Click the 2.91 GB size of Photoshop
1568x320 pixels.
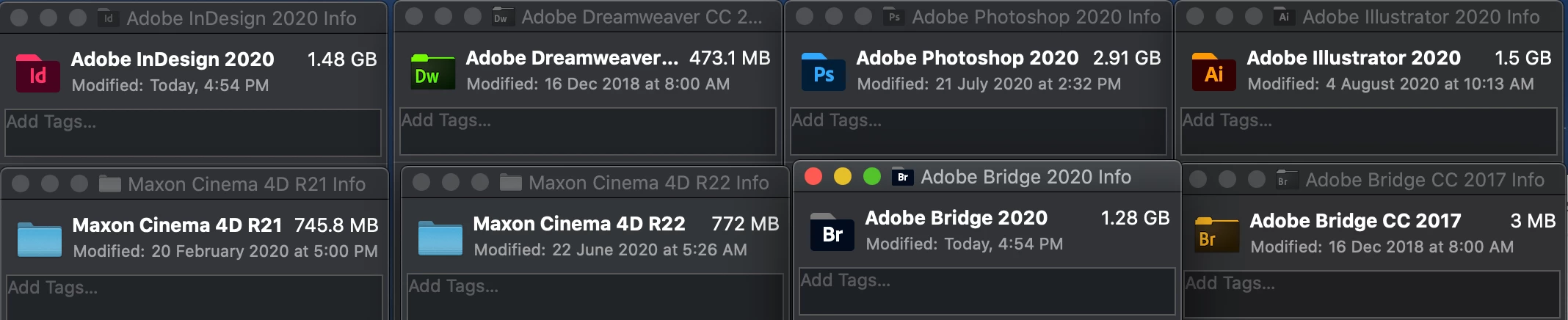click(x=1127, y=58)
